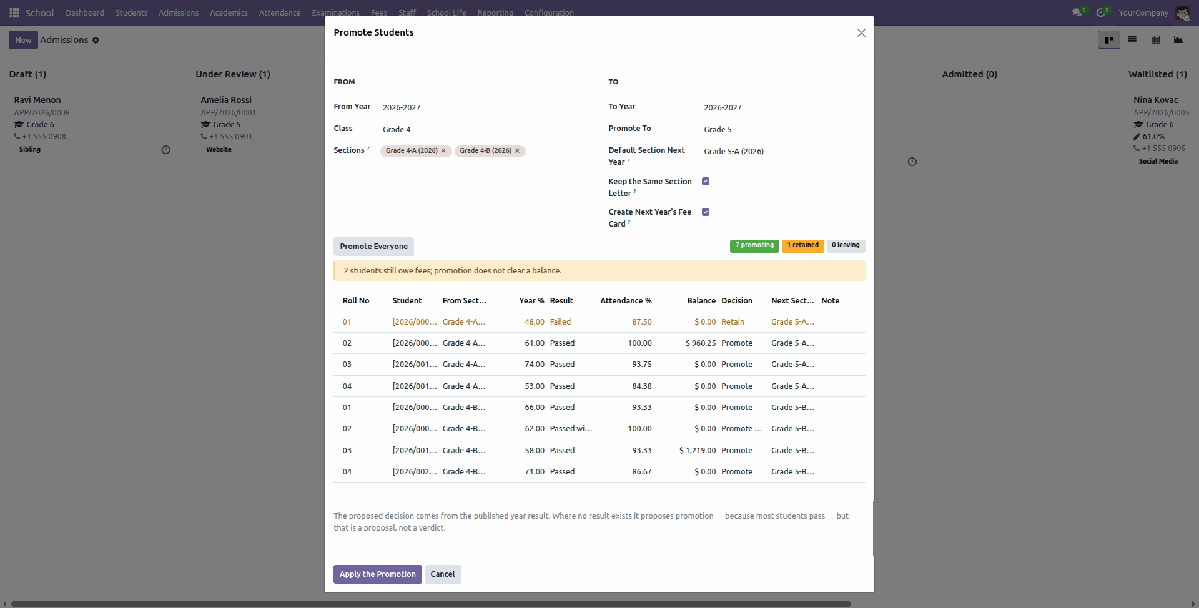This screenshot has width=1199, height=608.
Task: Open the To Year dropdown field
Action: point(784,108)
